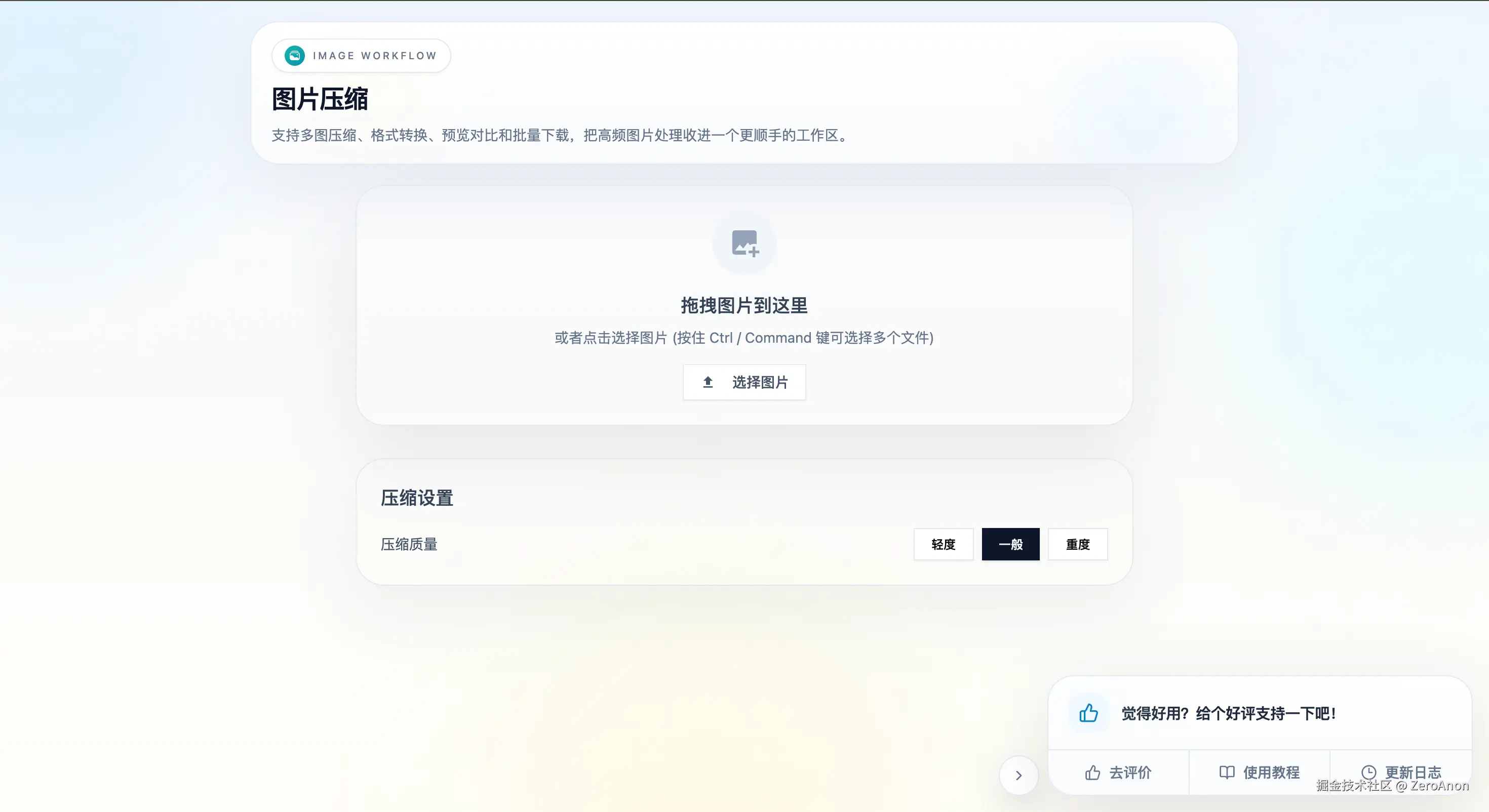Click the book icon next to 使用教程
Screen dimensions: 1489x812
click(1227, 773)
